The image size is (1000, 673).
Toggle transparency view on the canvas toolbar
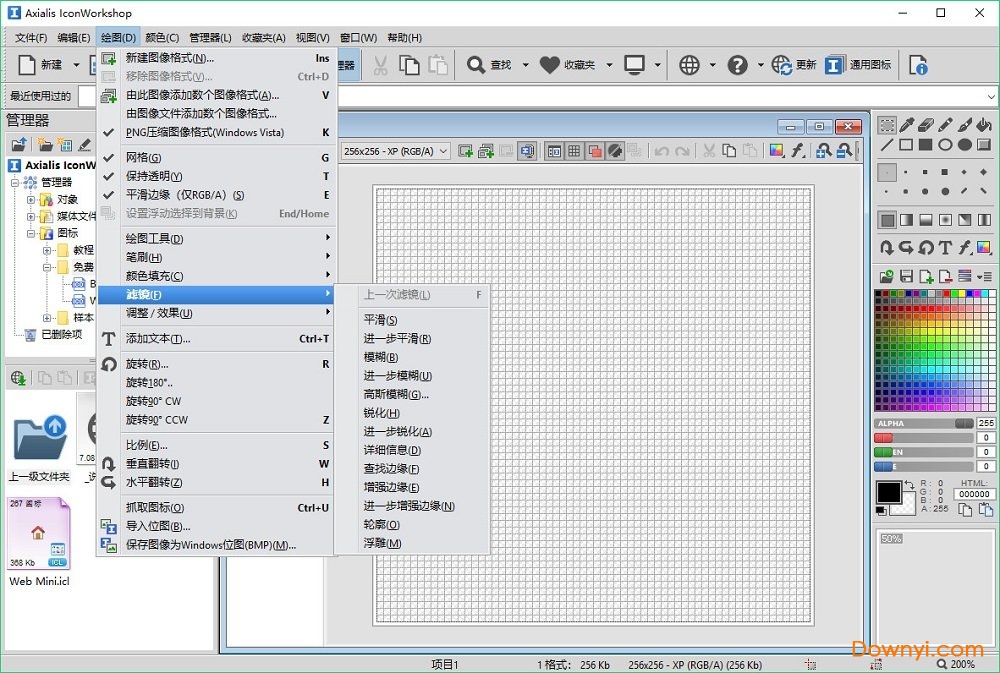(x=614, y=151)
